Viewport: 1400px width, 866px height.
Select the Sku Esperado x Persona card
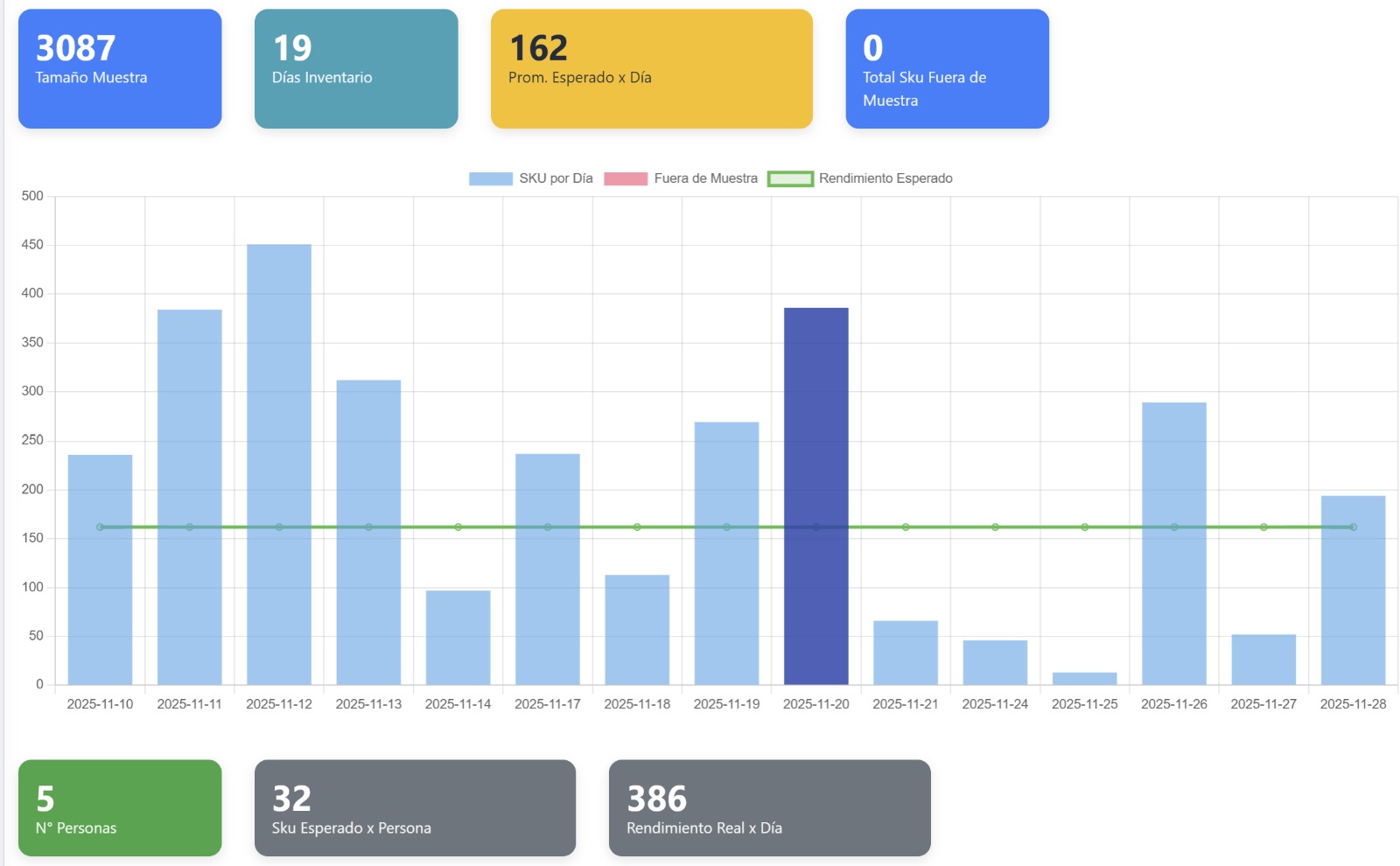pyautogui.click(x=415, y=807)
